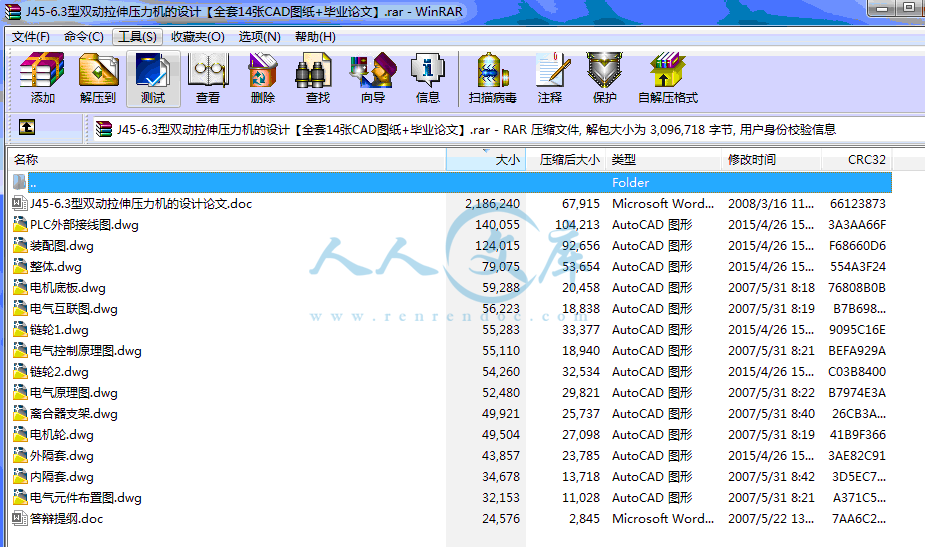Click the DWG icon of 整体.dwg
Image resolution: width=925 pixels, height=547 pixels.
(20, 267)
